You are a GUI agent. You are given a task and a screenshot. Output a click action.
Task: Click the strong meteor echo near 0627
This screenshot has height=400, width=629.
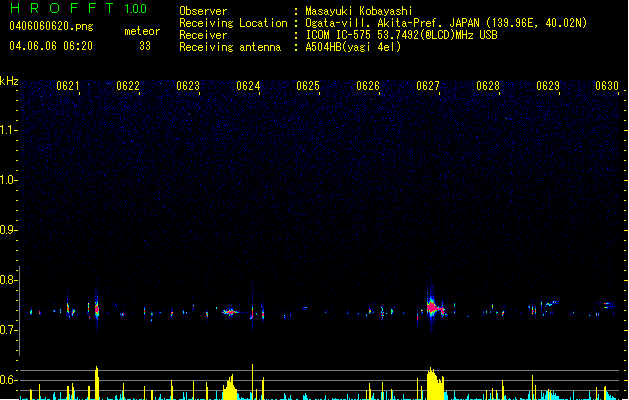434,308
